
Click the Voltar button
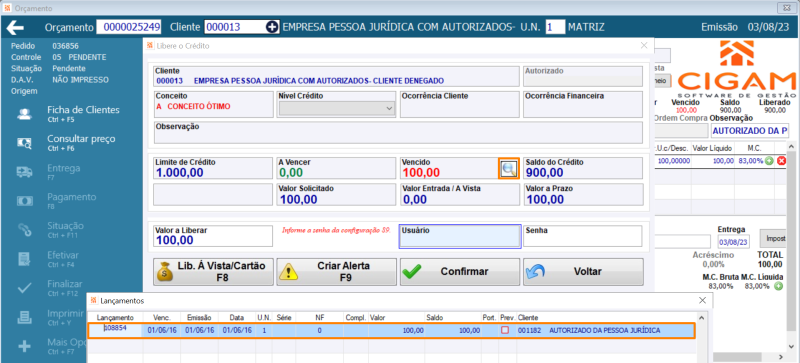pyautogui.click(x=583, y=272)
